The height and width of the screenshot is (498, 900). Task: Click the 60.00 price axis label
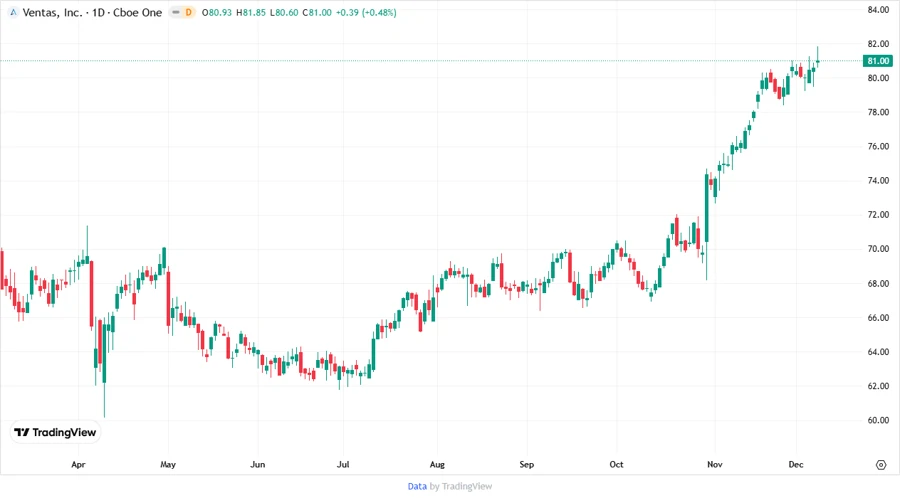878,420
